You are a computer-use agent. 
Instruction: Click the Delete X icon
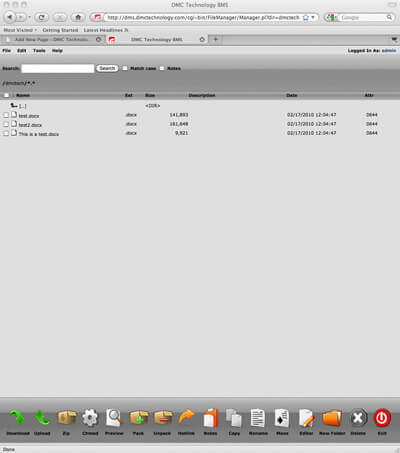(358, 418)
